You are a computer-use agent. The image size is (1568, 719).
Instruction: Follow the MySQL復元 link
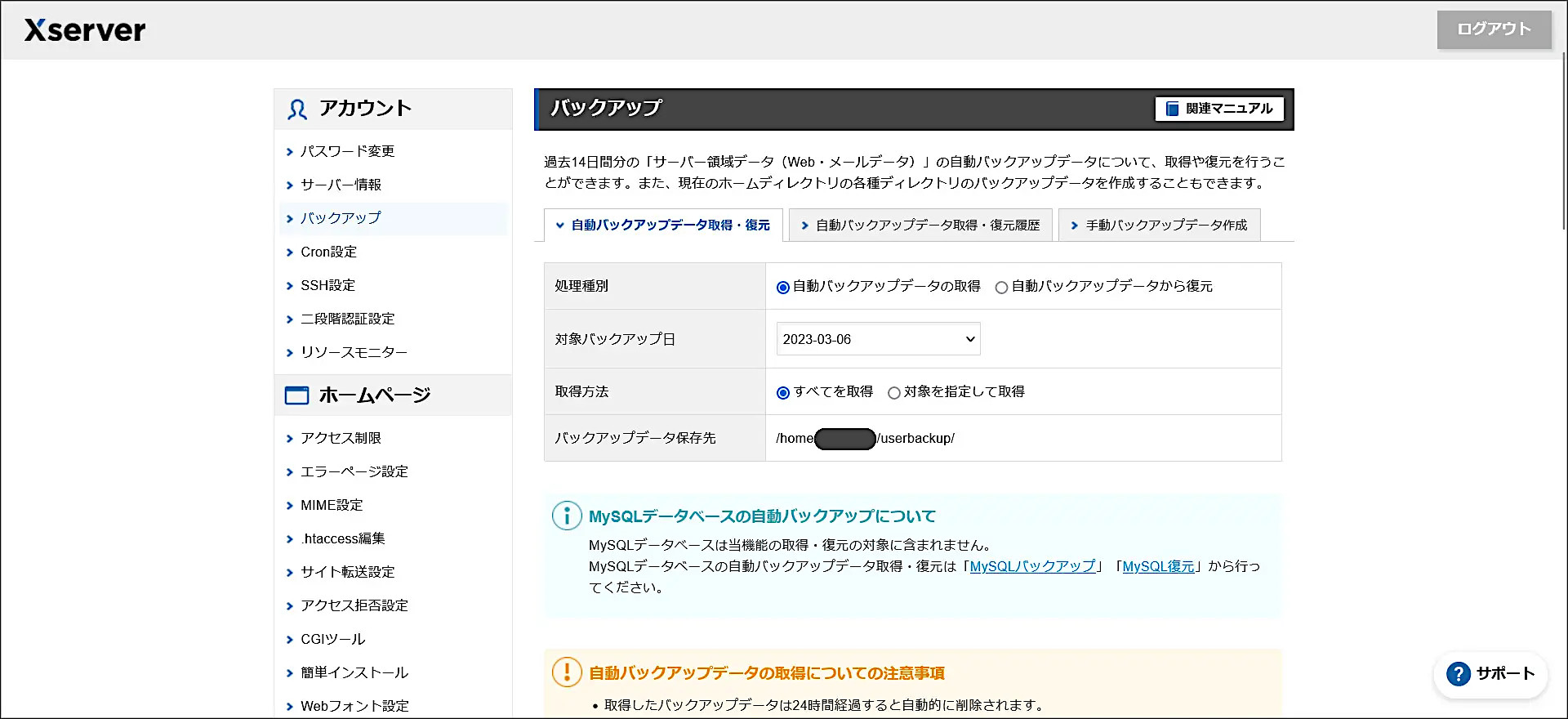pyautogui.click(x=1158, y=566)
